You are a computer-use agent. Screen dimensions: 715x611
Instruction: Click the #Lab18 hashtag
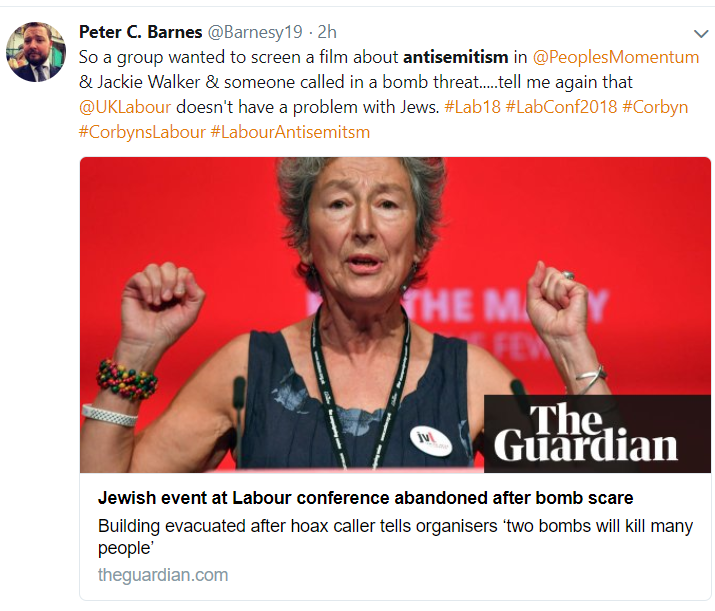472,107
